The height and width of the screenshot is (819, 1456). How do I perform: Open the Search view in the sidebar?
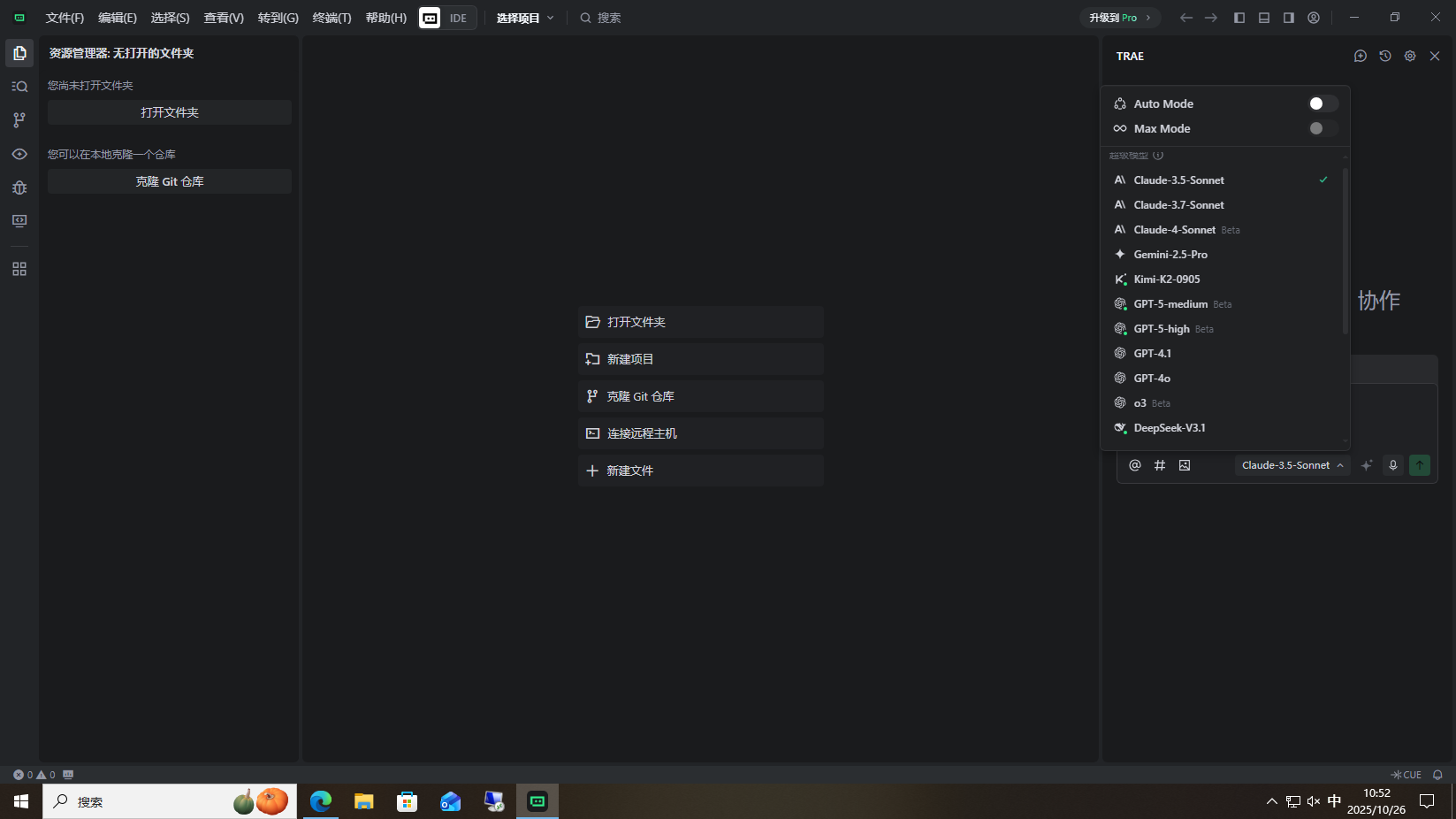tap(19, 86)
